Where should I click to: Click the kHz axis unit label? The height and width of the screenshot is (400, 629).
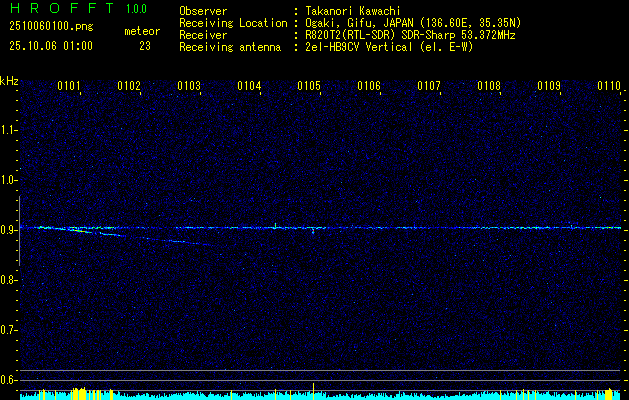tap(9, 80)
